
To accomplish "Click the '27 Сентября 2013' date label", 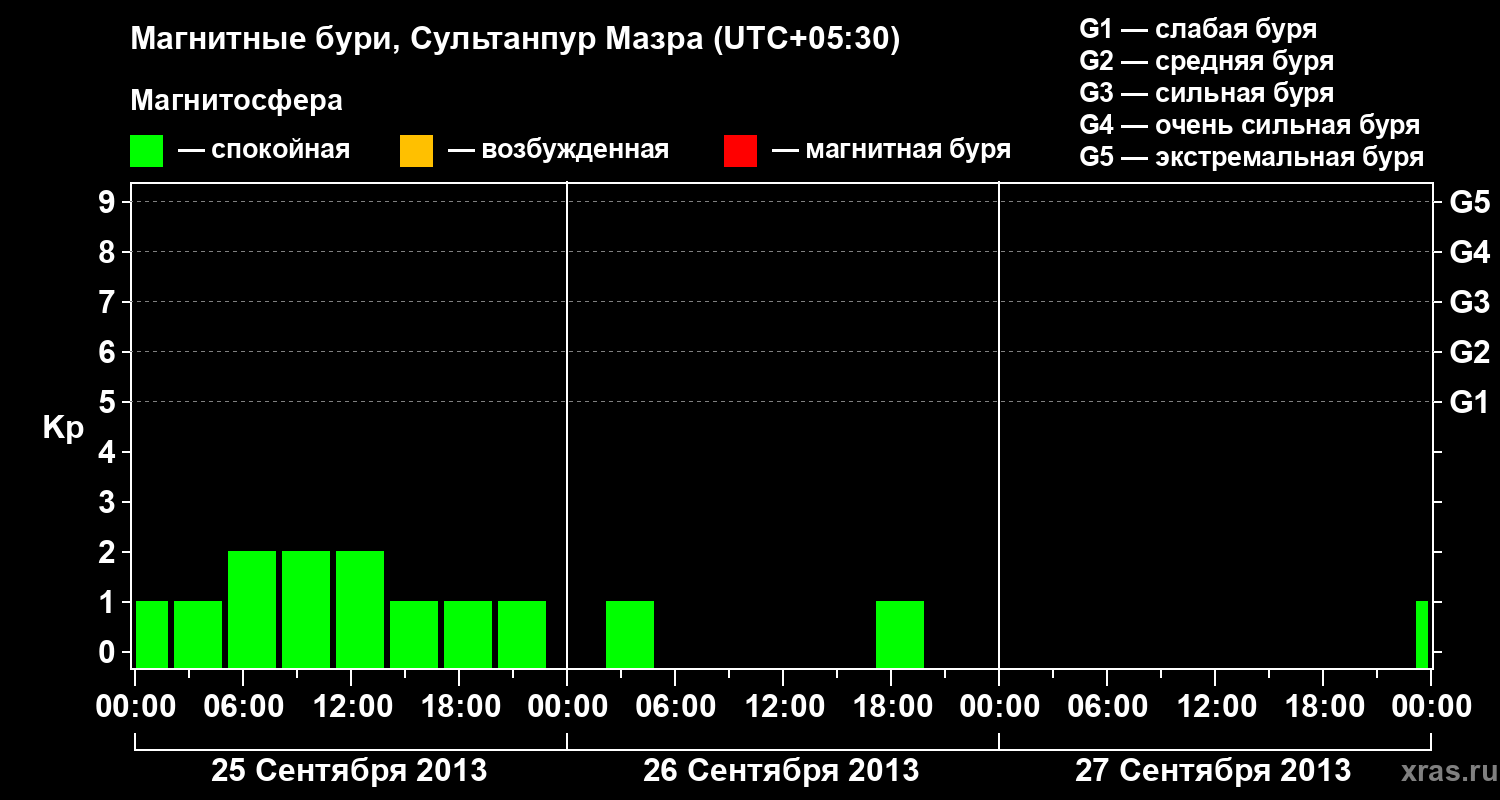I will 1213,770.
